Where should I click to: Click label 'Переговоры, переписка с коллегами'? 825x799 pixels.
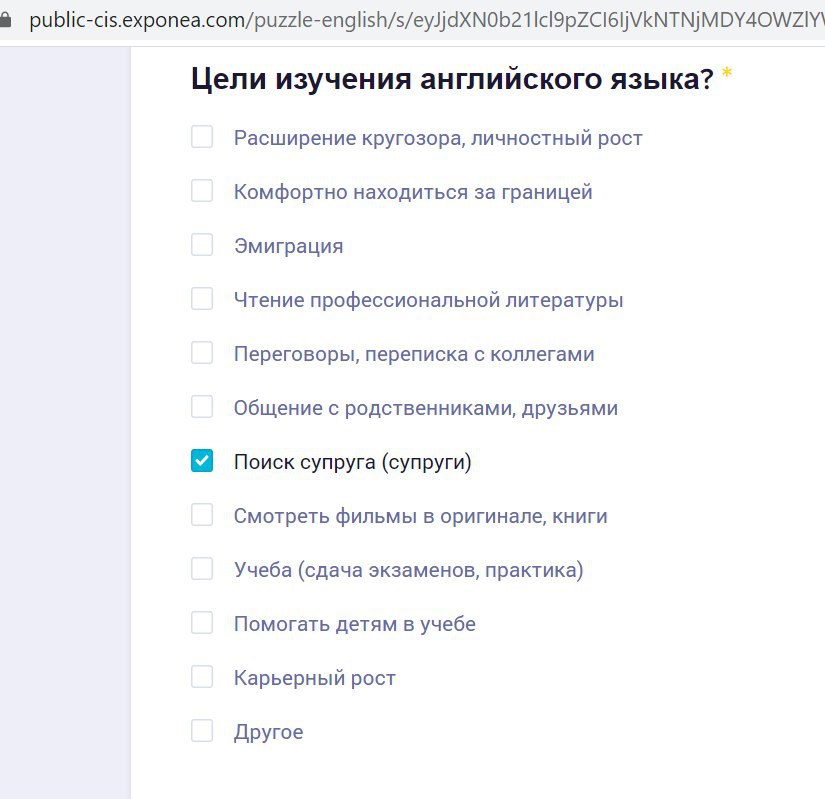click(414, 355)
